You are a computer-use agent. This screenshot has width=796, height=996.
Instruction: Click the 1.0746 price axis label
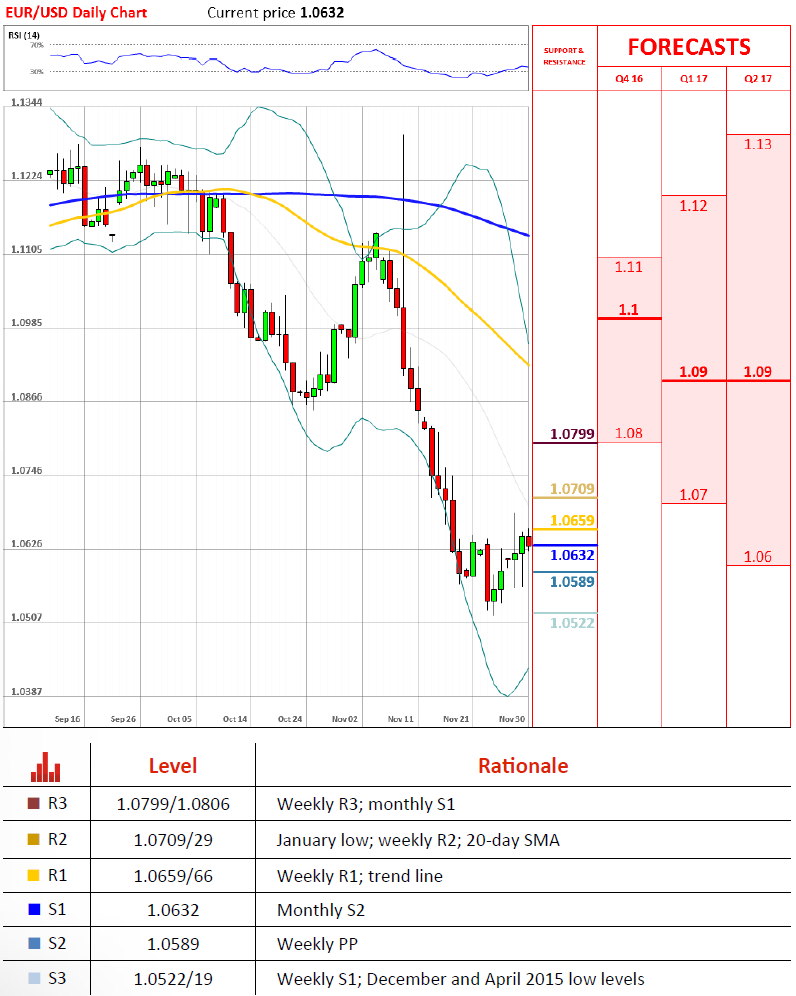point(27,471)
